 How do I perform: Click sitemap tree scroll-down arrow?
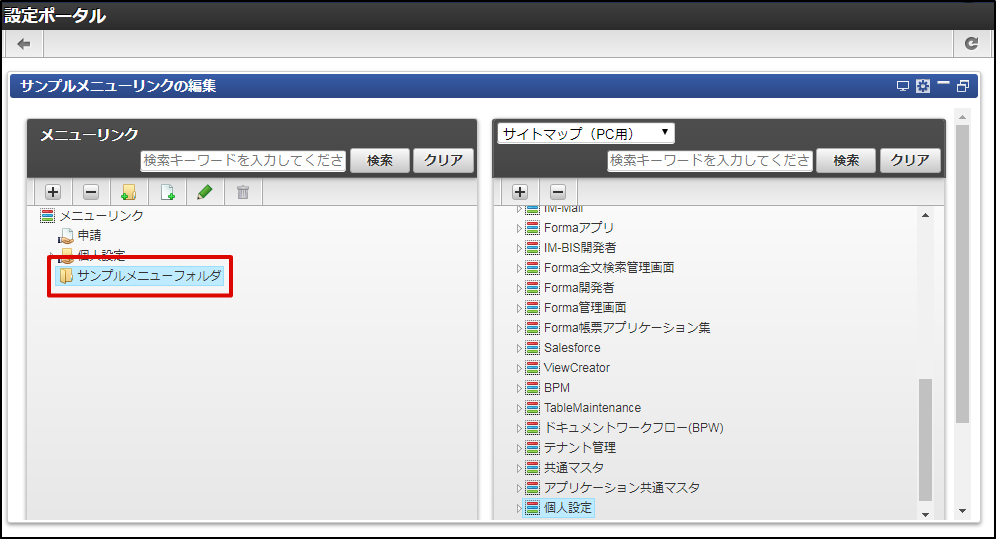(925, 515)
